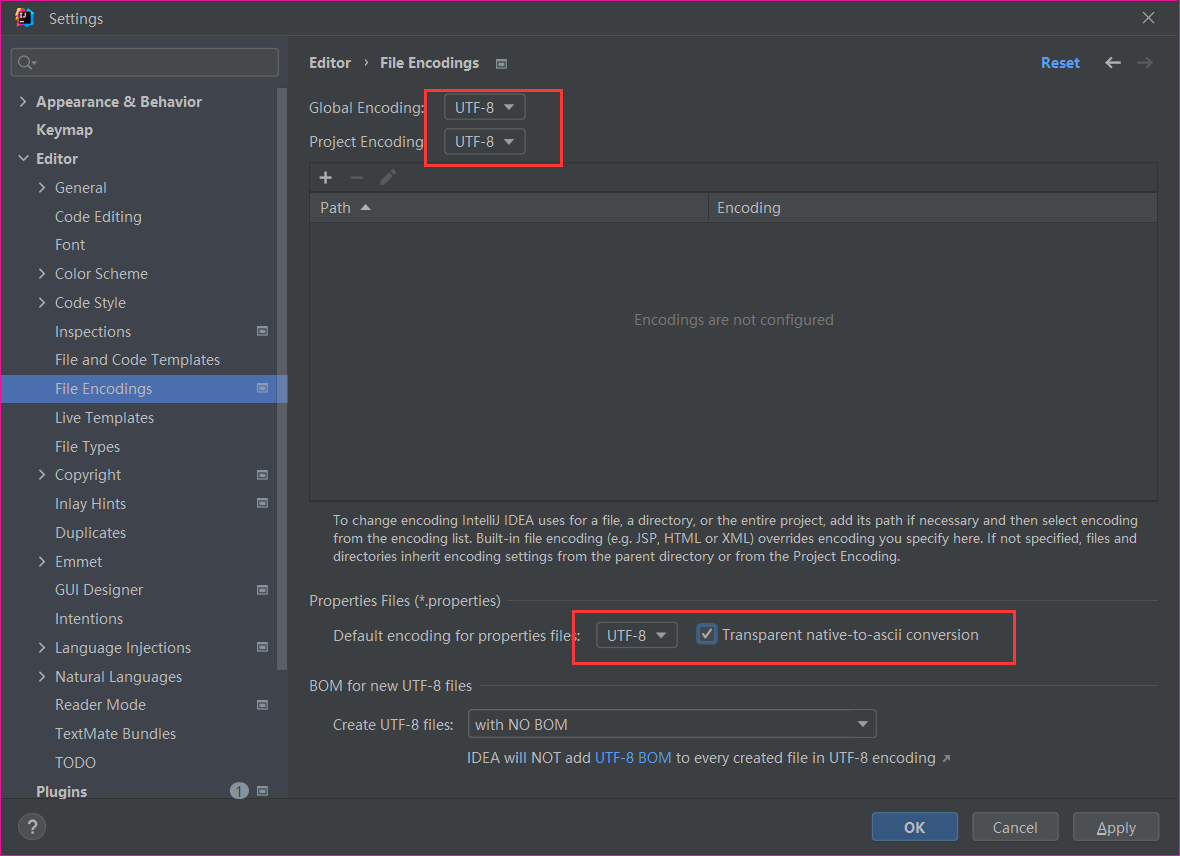
Task: Expand the Copyright node arrow
Action: (42, 474)
